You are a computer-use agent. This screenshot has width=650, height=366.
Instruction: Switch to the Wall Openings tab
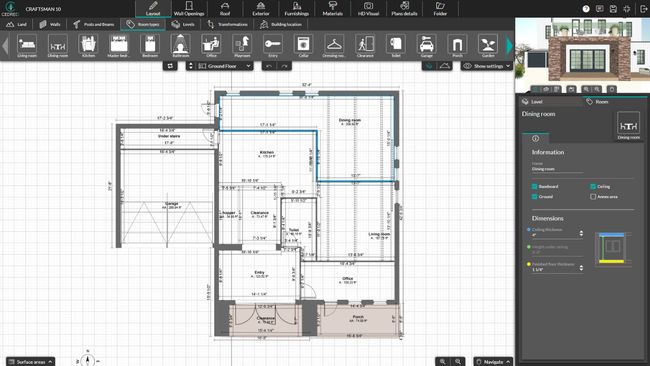point(189,9)
